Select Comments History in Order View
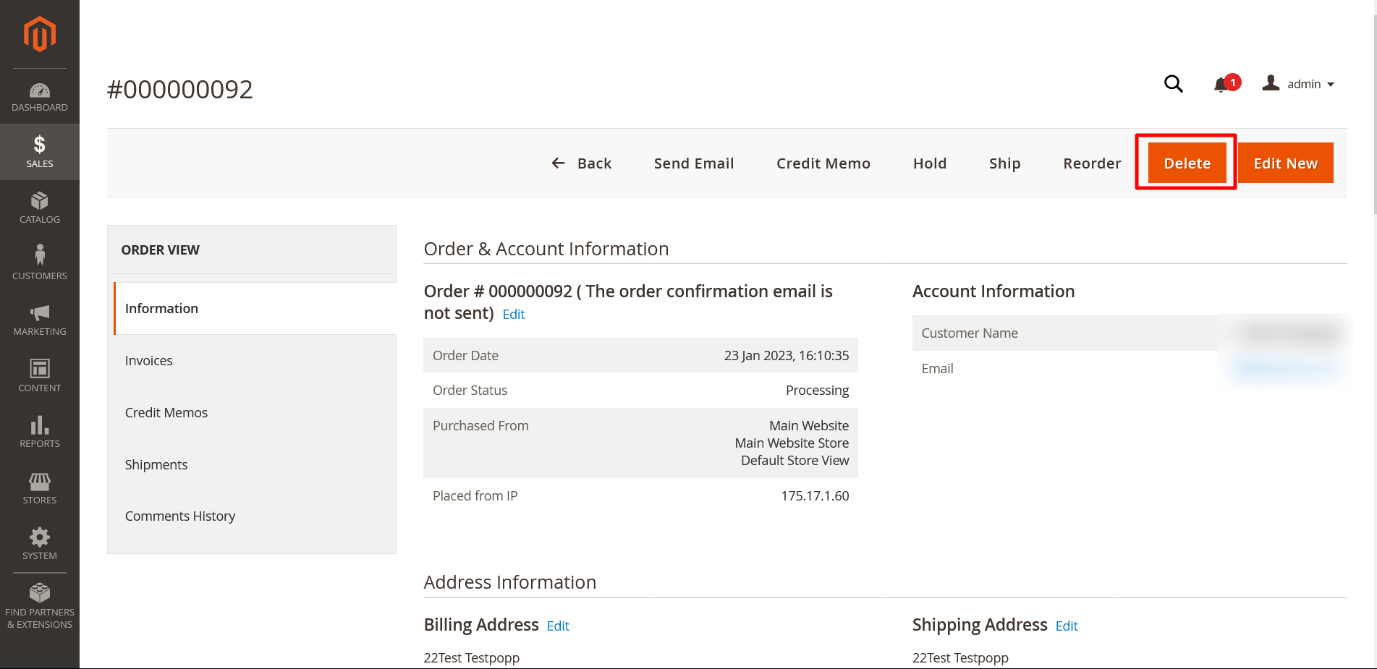The image size is (1377, 669). tap(180, 516)
